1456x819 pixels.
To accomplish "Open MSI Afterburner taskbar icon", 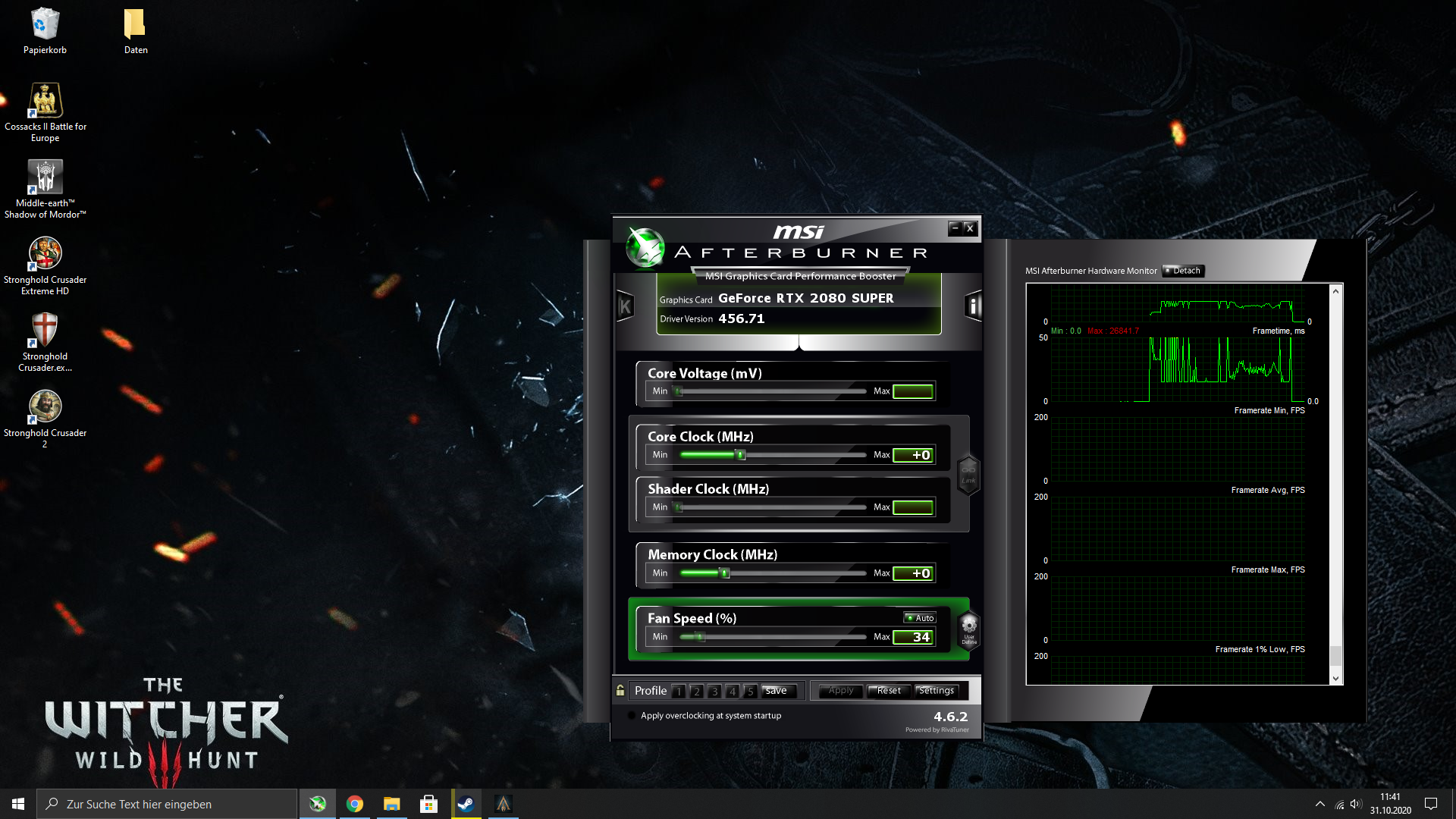I will 318,804.
